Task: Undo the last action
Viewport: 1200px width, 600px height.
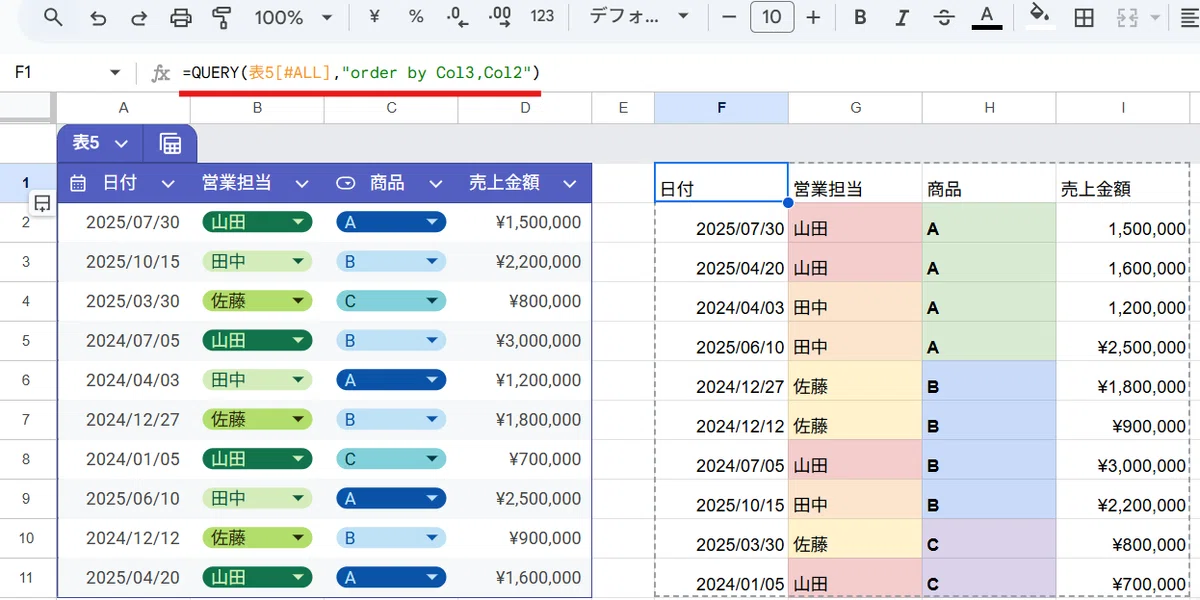Action: [98, 18]
